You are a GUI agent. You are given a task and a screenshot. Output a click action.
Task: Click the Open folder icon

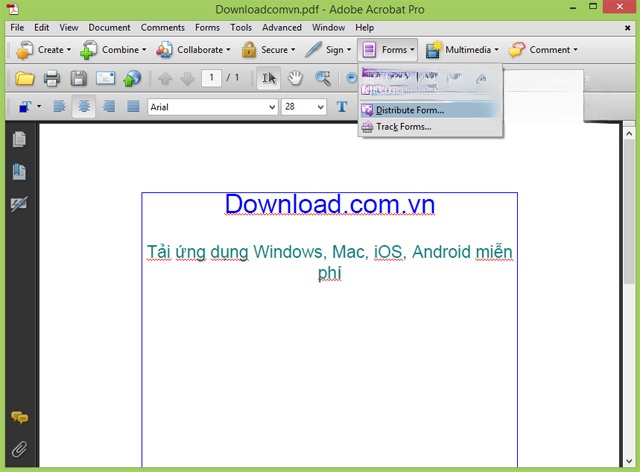pos(24,78)
